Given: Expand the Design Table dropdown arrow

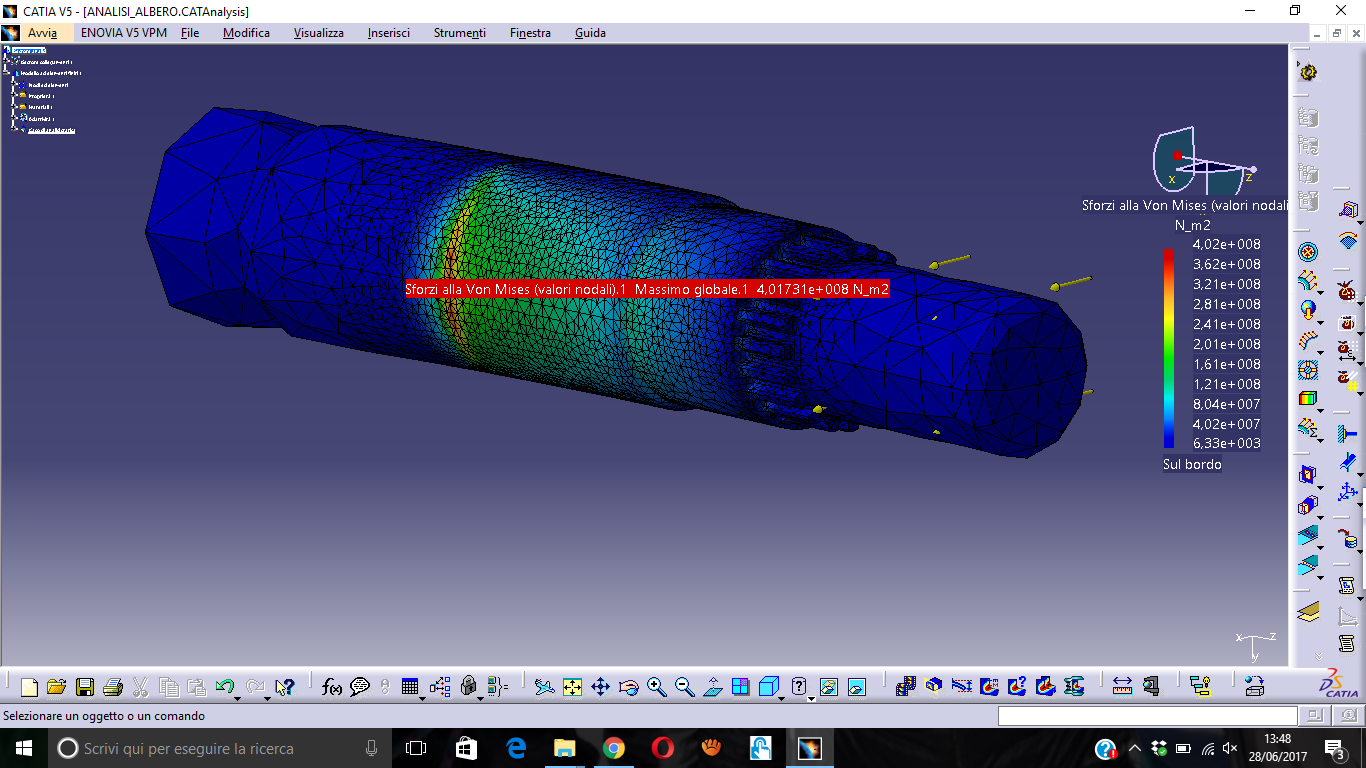Looking at the screenshot, I should 422,697.
